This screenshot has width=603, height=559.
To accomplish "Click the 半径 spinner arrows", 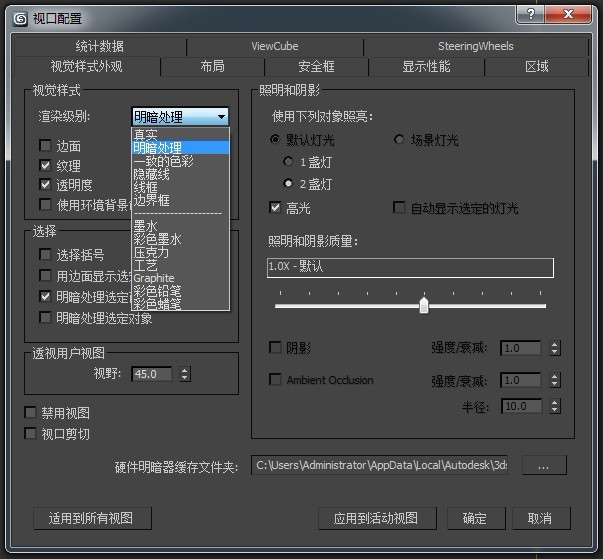I will (x=555, y=406).
